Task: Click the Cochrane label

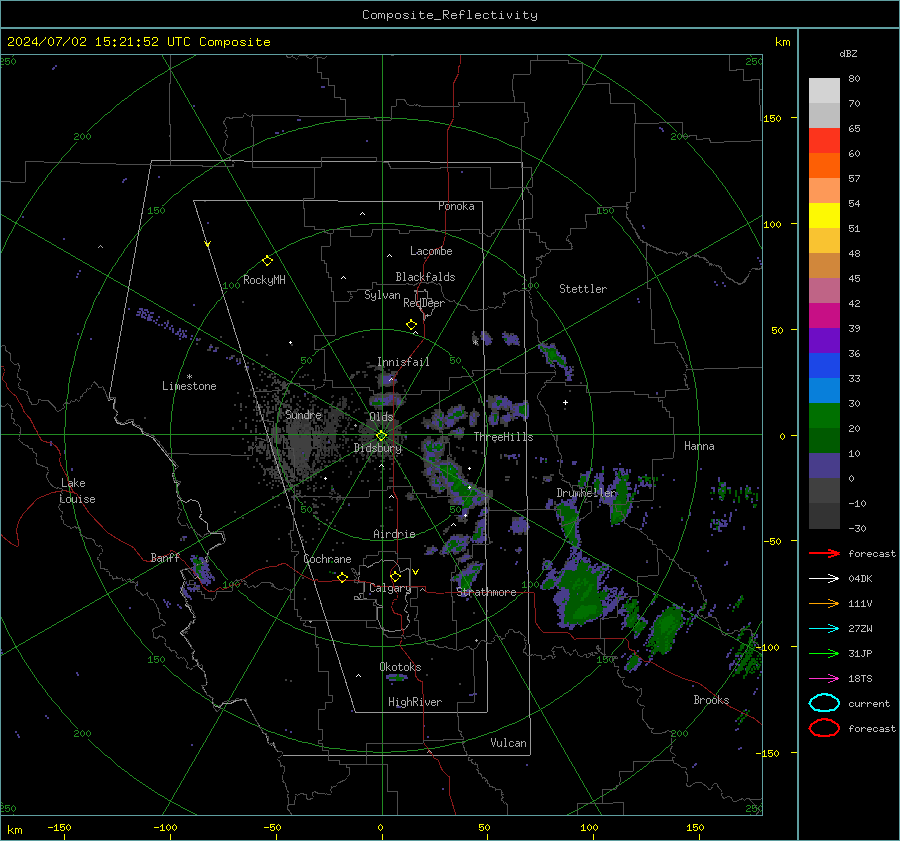Action: (327, 559)
